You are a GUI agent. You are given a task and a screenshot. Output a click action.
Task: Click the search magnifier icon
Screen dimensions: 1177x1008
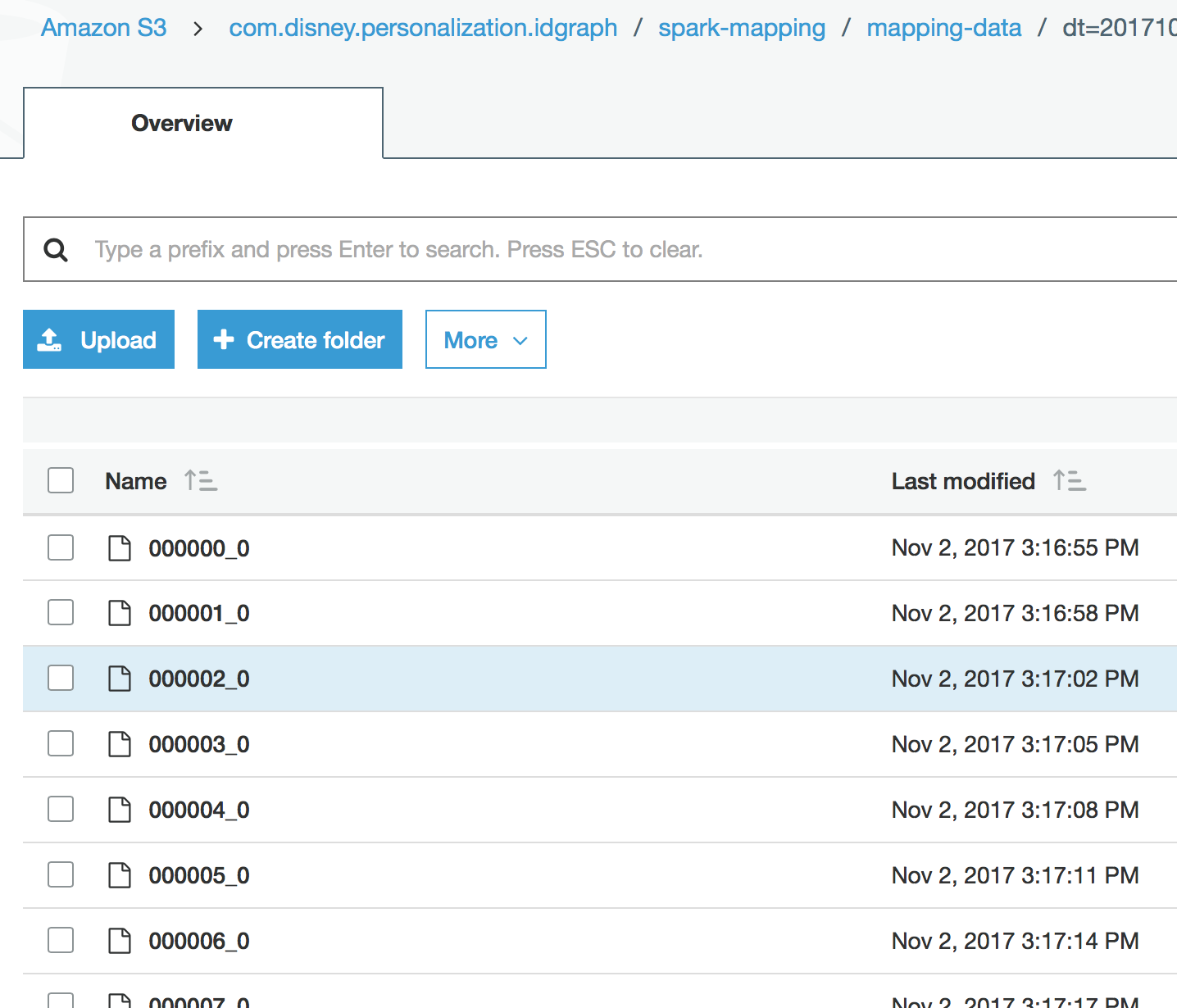pos(56,249)
